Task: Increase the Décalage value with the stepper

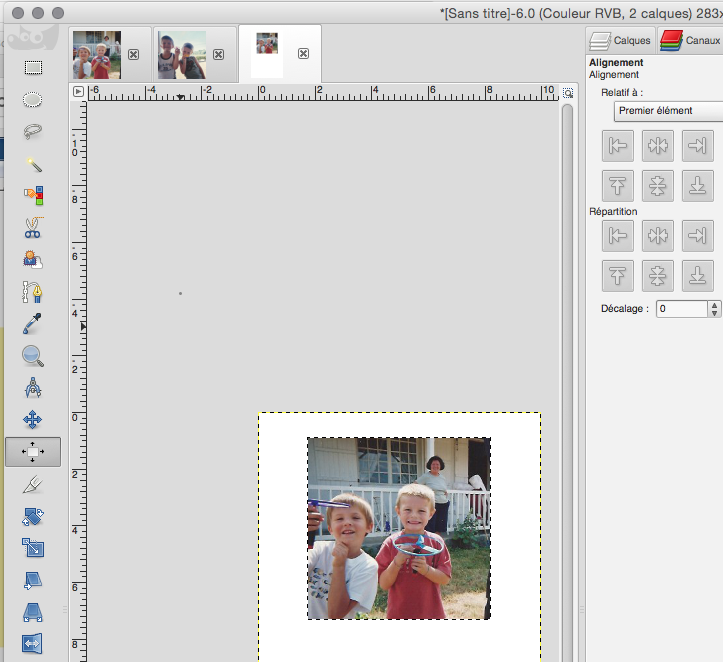Action: click(714, 305)
